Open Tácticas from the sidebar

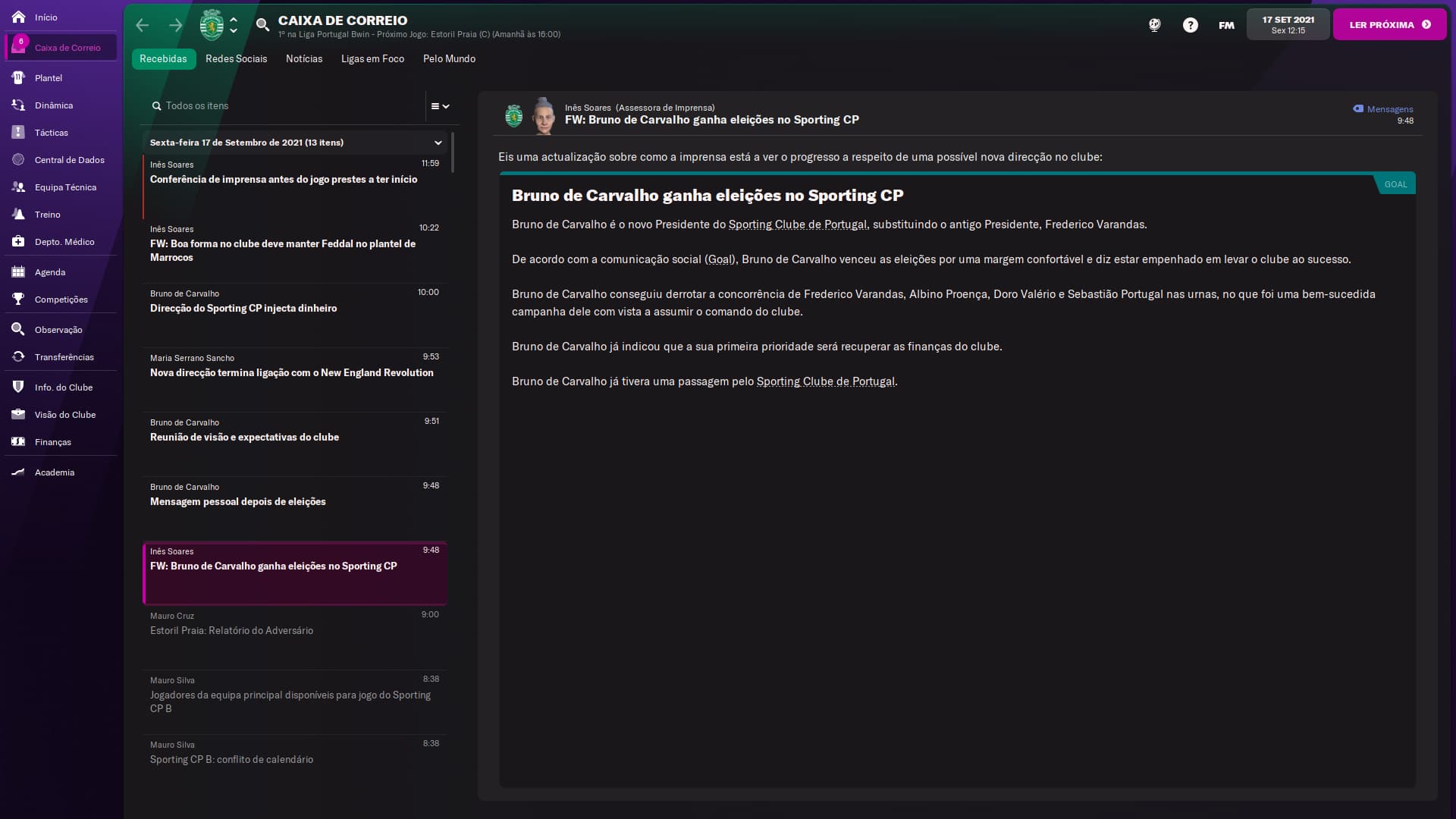(52, 133)
